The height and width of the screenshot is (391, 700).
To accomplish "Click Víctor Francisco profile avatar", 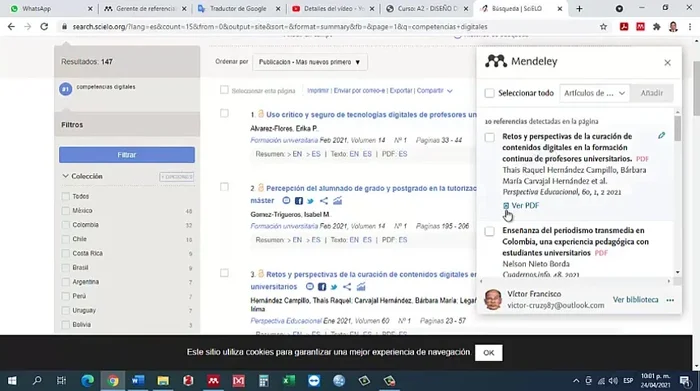I will pyautogui.click(x=493, y=299).
